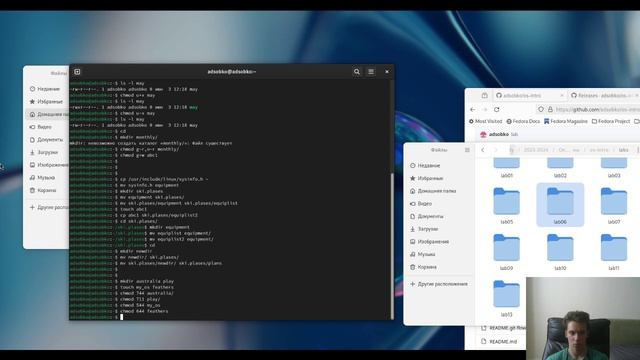Open the Firefox View icon beside the tabs
Image resolution: width=640 pixels, height=360 pixels.
pyautogui.click(x=484, y=96)
